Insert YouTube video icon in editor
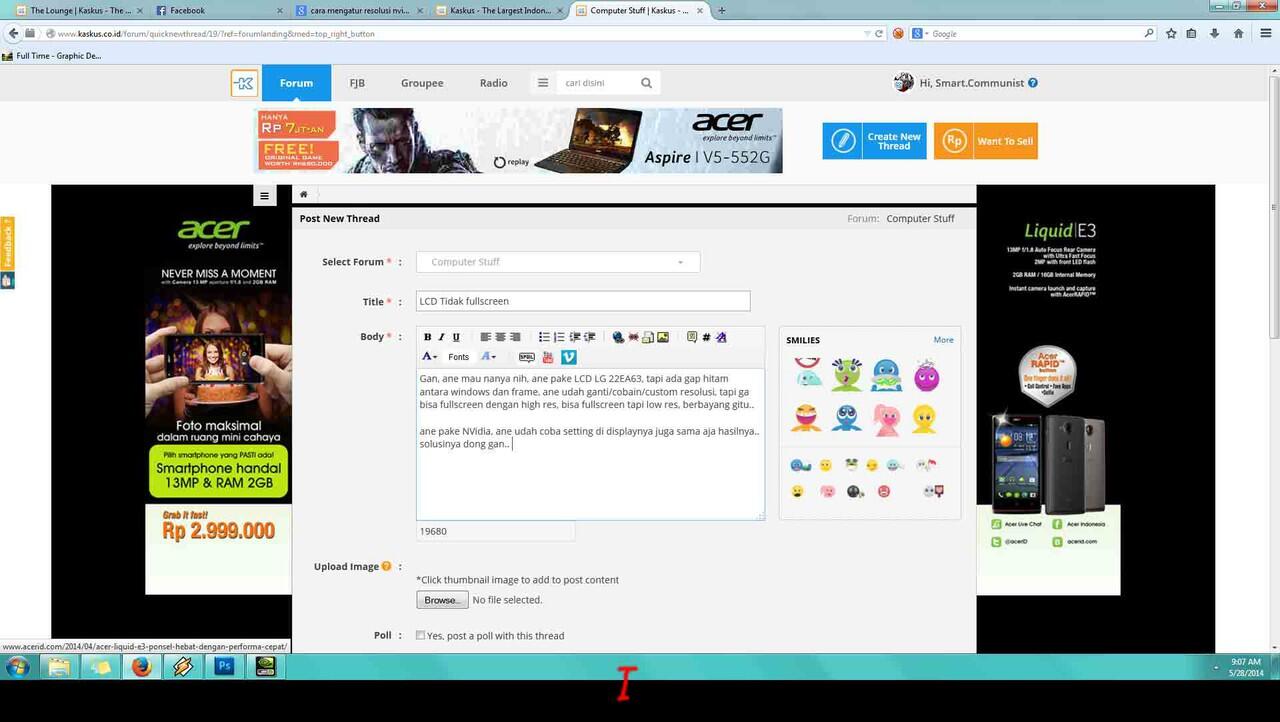The image size is (1280, 722). (x=548, y=357)
